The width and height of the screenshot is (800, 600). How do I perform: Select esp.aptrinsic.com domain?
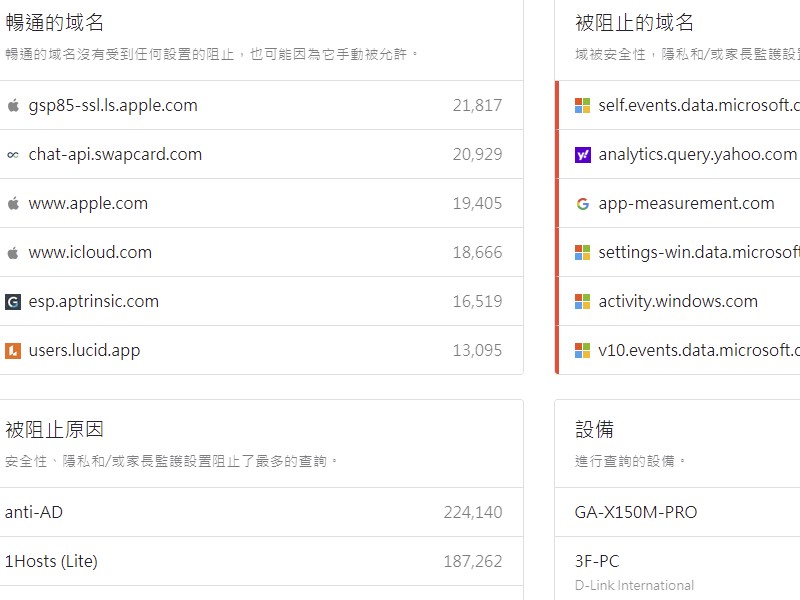point(94,302)
